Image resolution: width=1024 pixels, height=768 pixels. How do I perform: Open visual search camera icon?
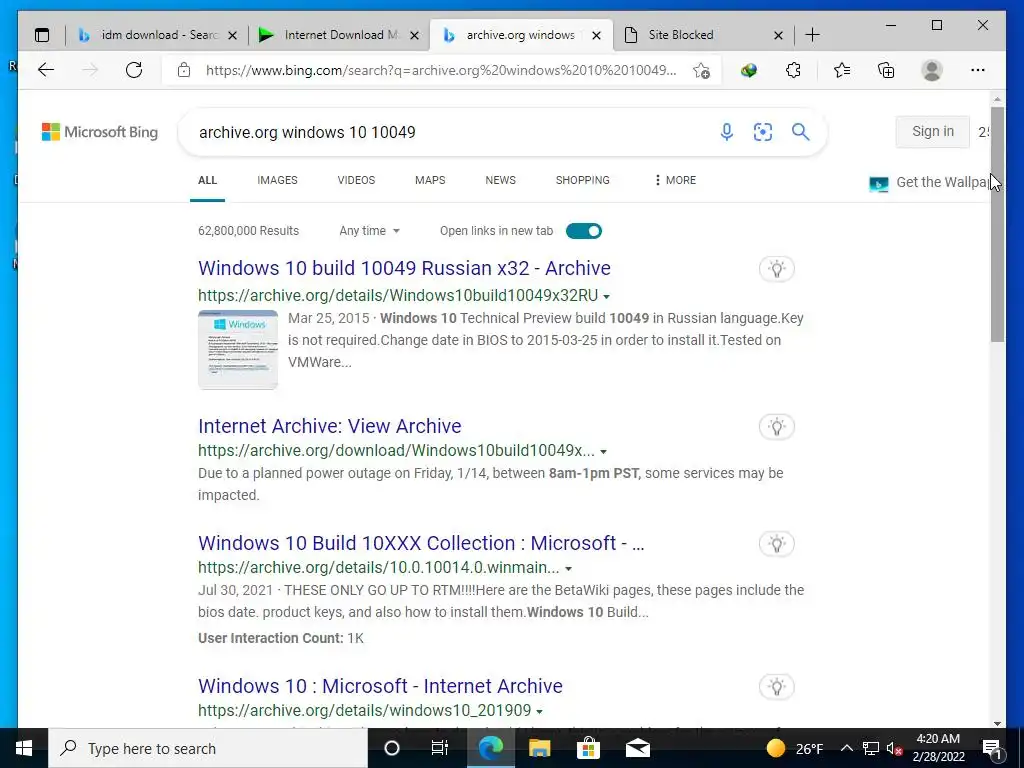coord(763,132)
